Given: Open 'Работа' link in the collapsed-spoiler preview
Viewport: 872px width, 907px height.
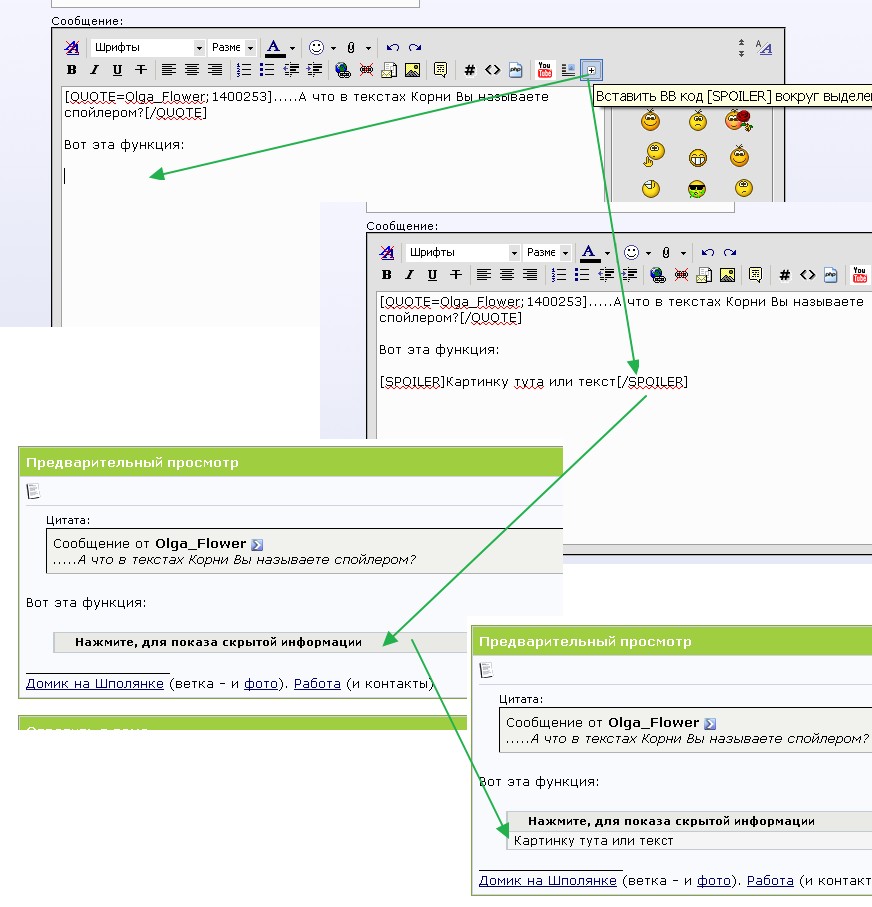Looking at the screenshot, I should pyautogui.click(x=317, y=683).
